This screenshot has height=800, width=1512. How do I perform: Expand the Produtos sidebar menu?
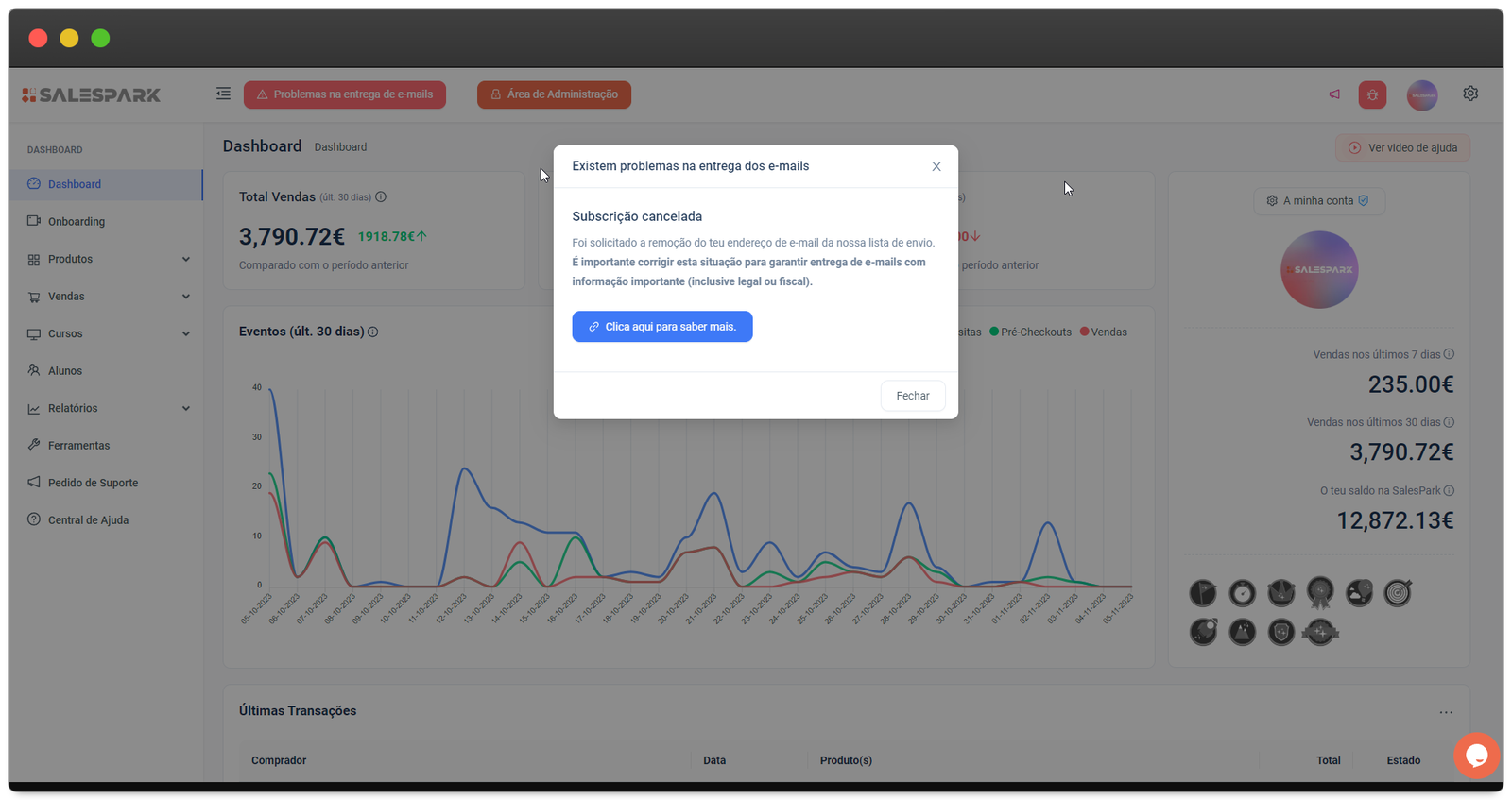109,259
